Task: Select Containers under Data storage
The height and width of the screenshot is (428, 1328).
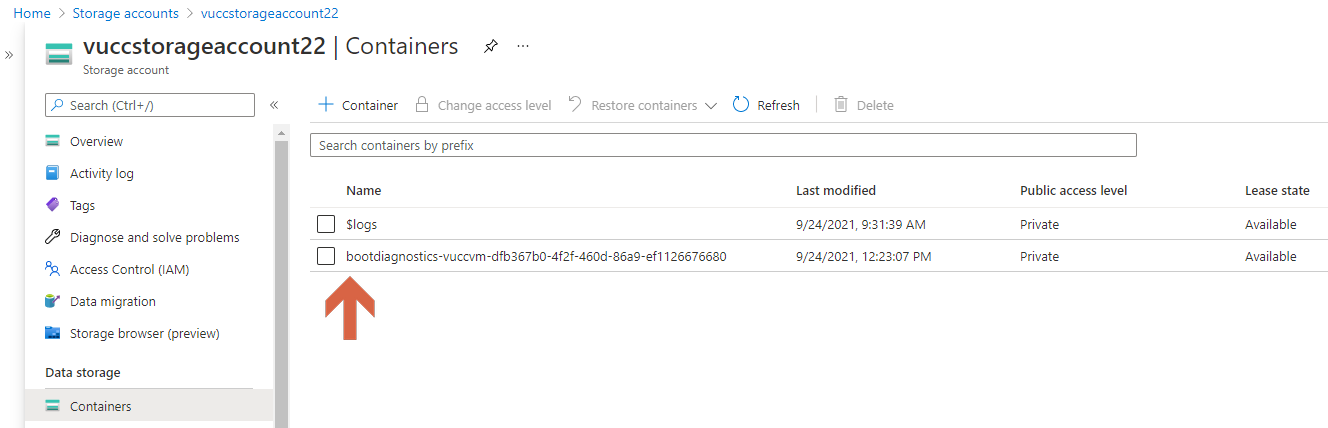Action: (x=149, y=406)
